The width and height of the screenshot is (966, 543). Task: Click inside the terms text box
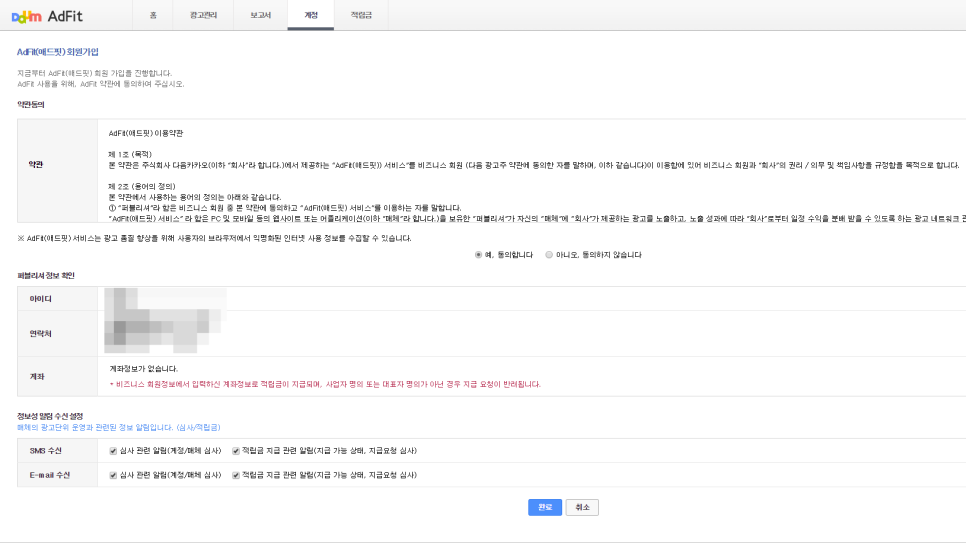pos(532,171)
